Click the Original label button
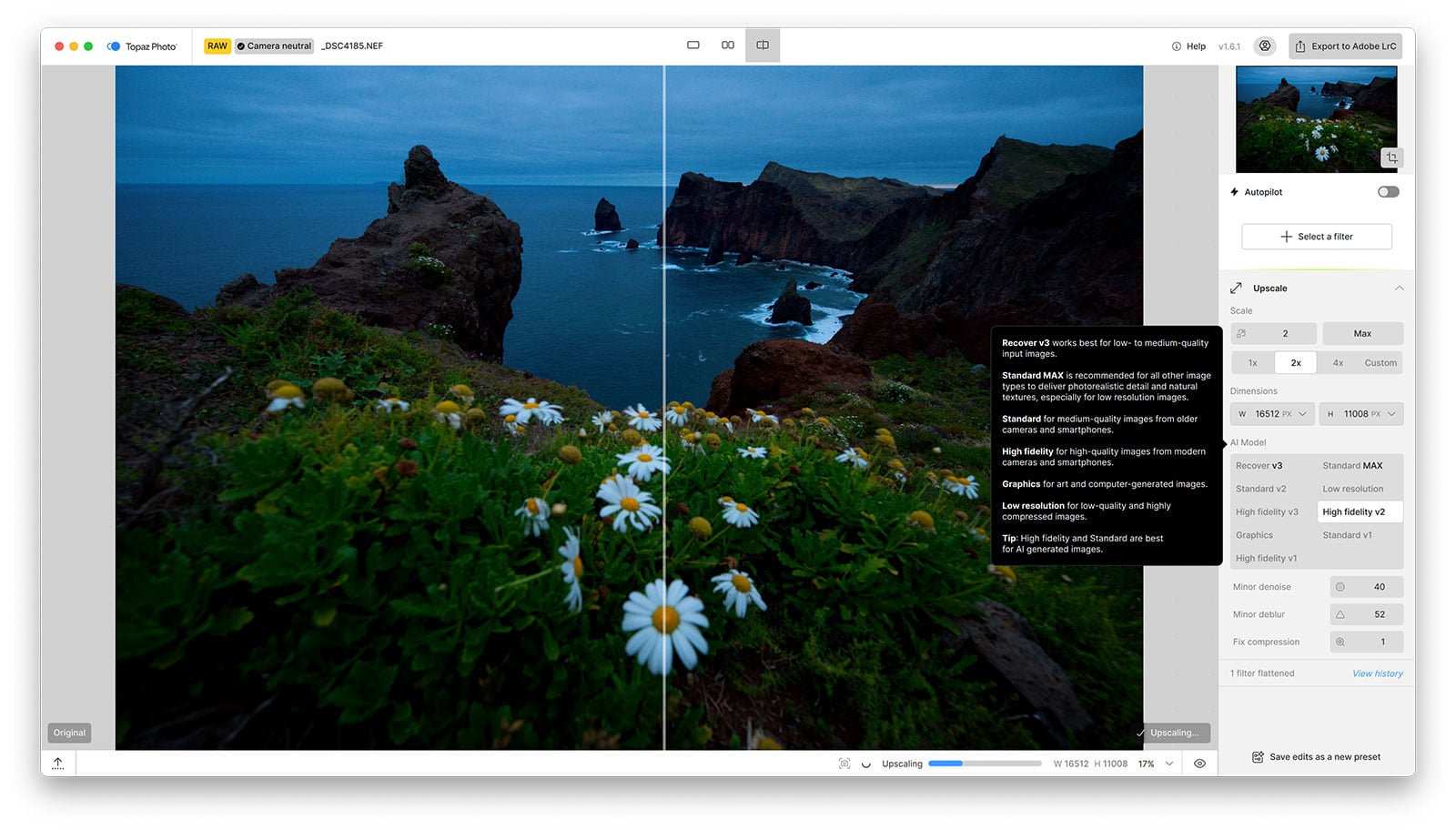 tap(69, 733)
